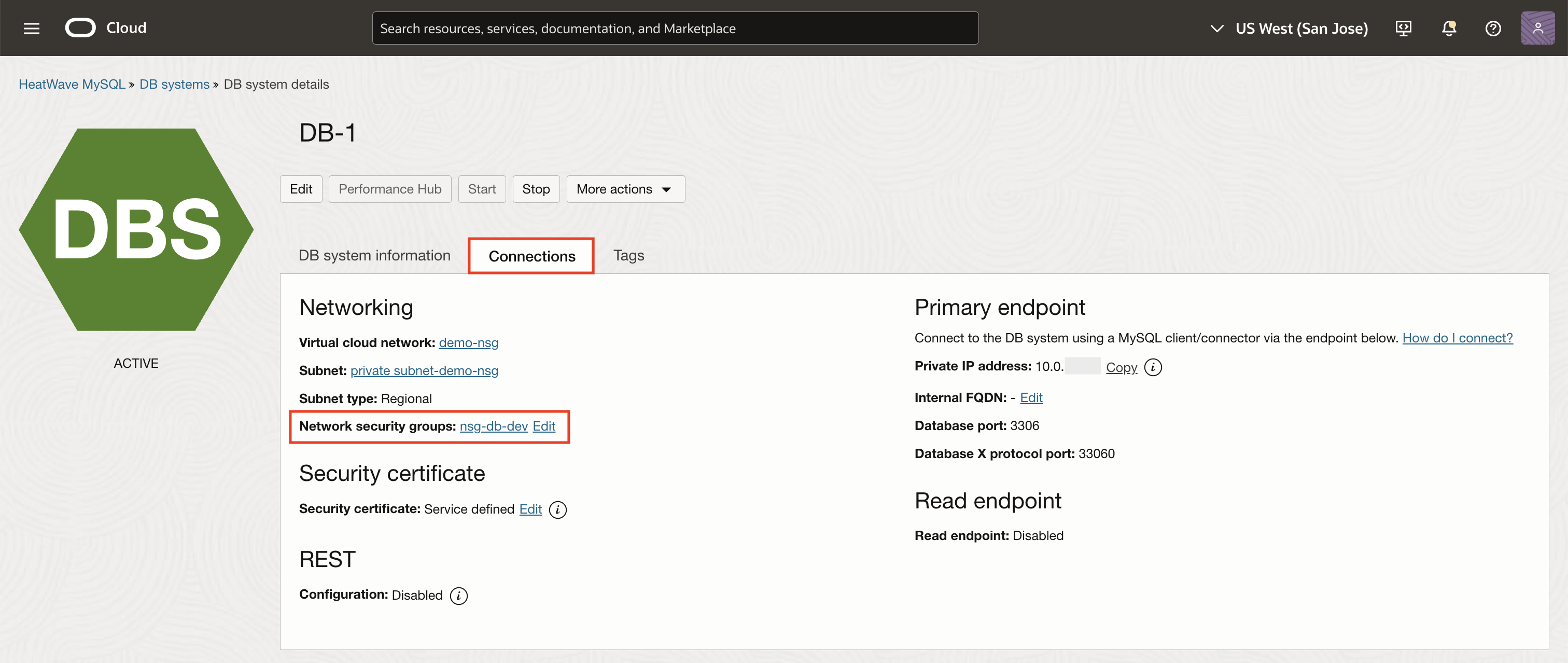Open the Performance Hub

(x=389, y=189)
